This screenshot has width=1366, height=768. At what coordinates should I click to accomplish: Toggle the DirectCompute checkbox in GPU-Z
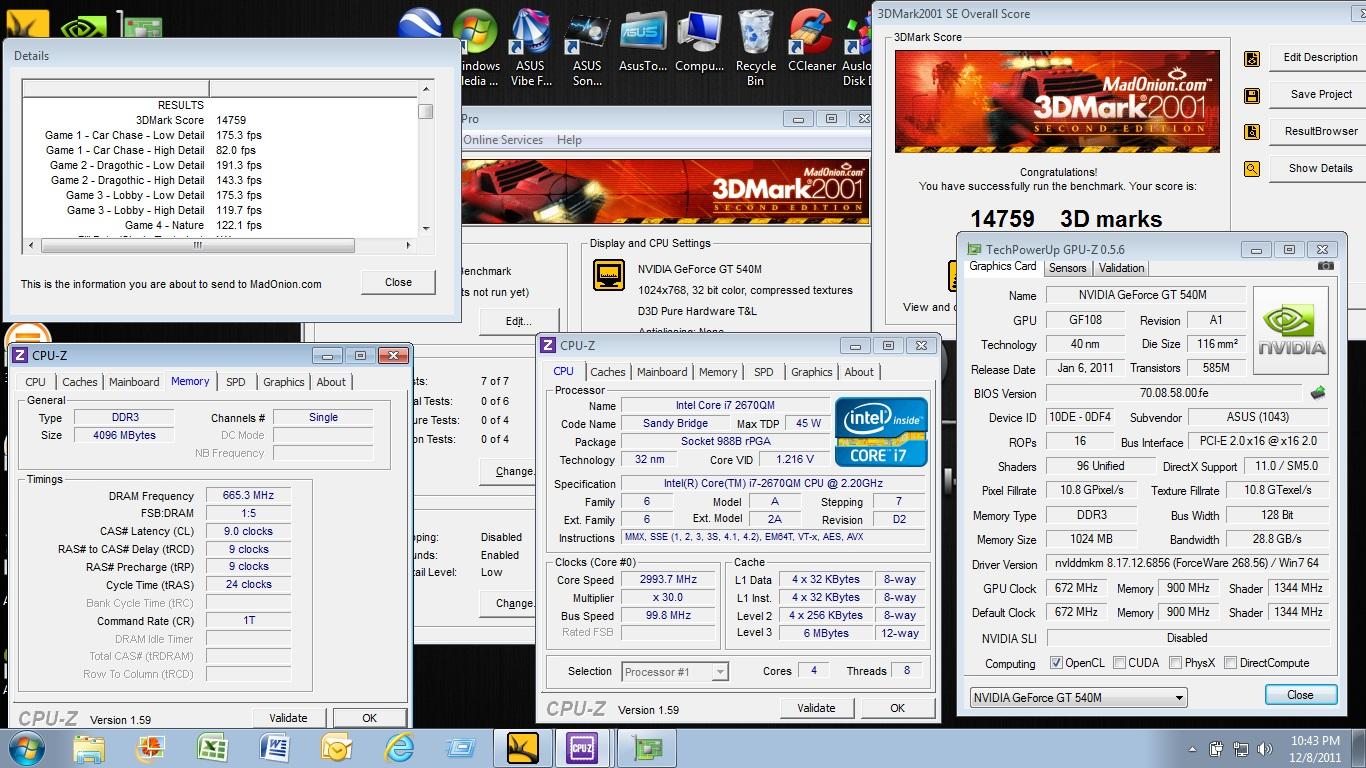[x=1230, y=663]
